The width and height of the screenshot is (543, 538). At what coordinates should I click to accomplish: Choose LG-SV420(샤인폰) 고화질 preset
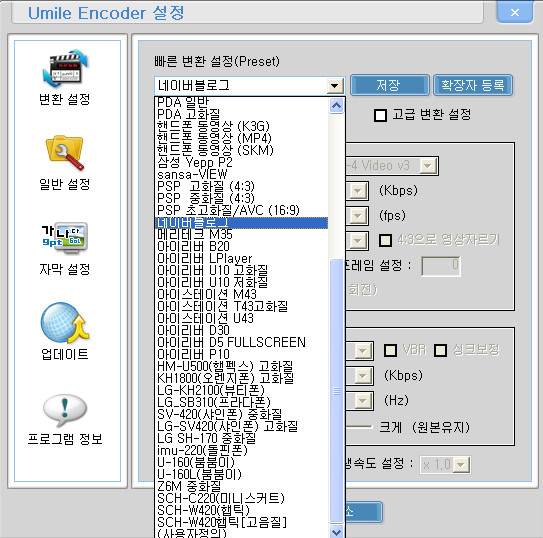(242, 426)
